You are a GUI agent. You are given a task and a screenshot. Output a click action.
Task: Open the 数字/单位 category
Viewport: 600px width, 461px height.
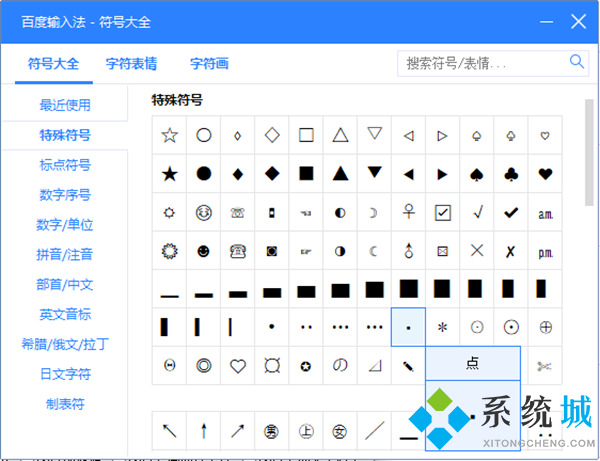[65, 225]
